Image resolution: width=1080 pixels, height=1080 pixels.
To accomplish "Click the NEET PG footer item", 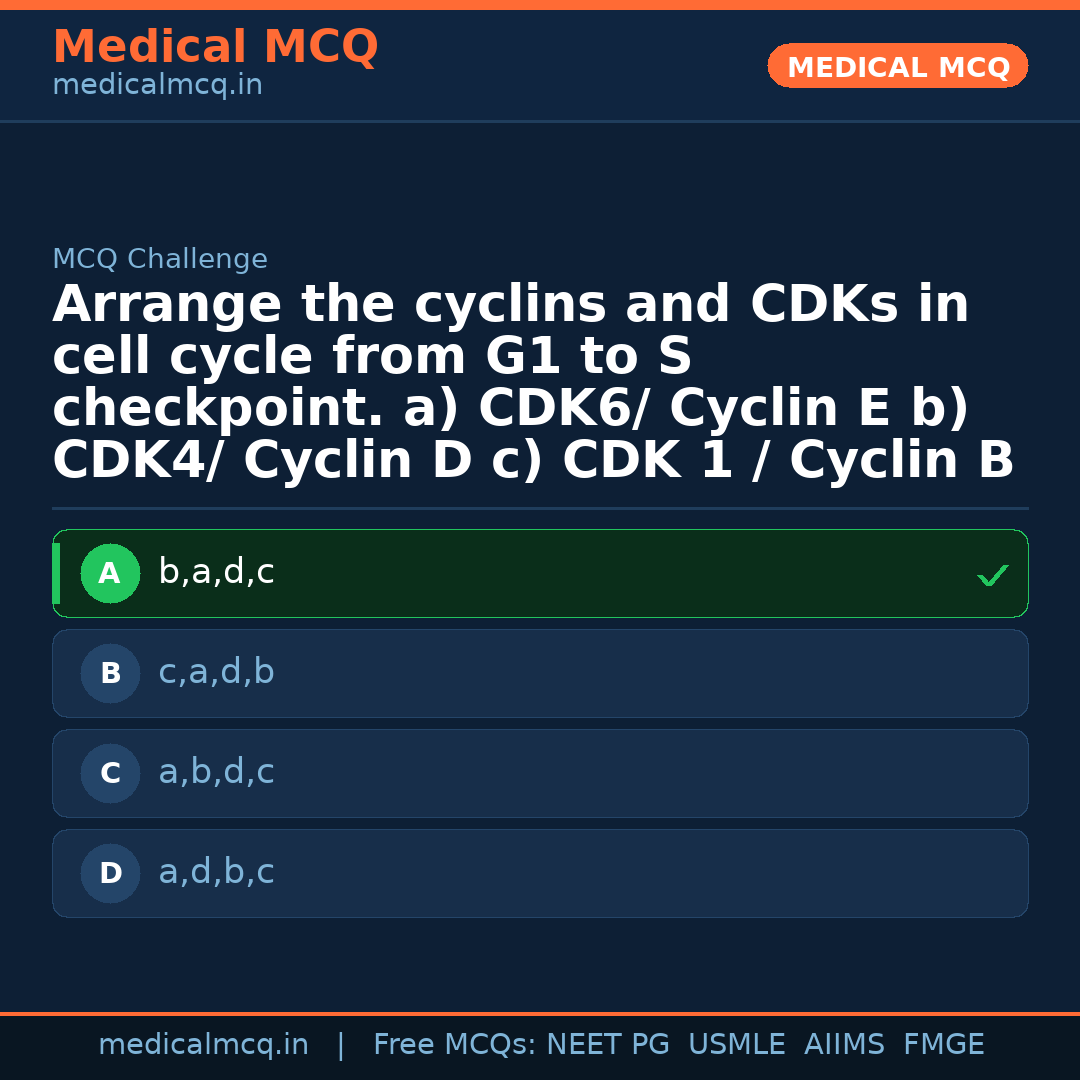I will point(607,1044).
